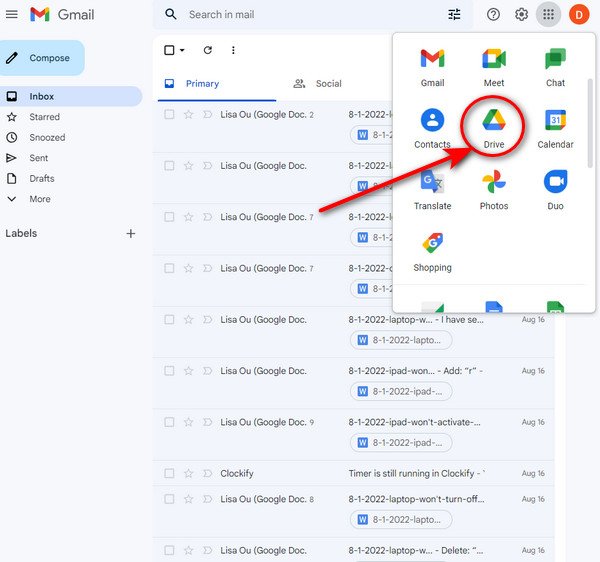This screenshot has height=562, width=600.
Task: Open Duo app
Action: tap(555, 191)
